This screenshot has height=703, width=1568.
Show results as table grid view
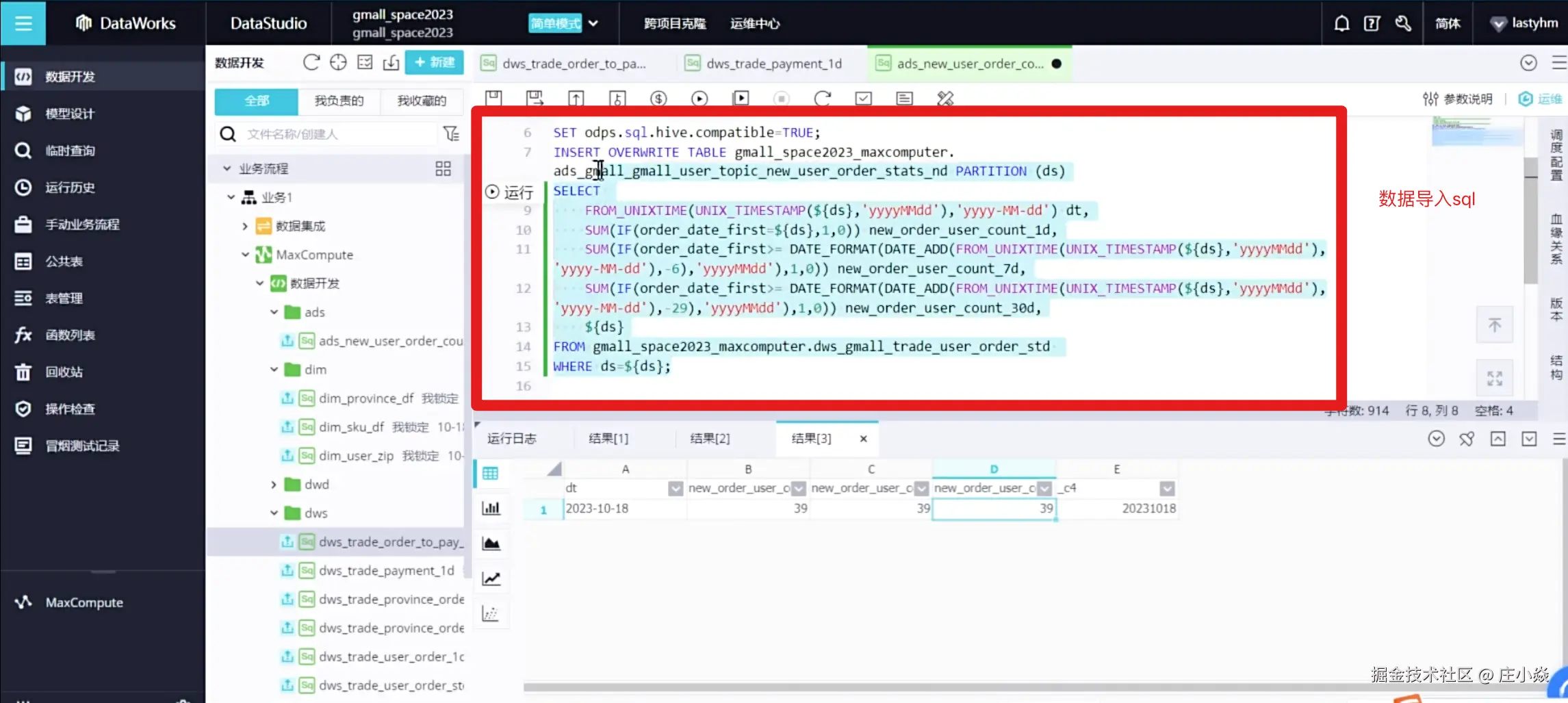pyautogui.click(x=491, y=474)
